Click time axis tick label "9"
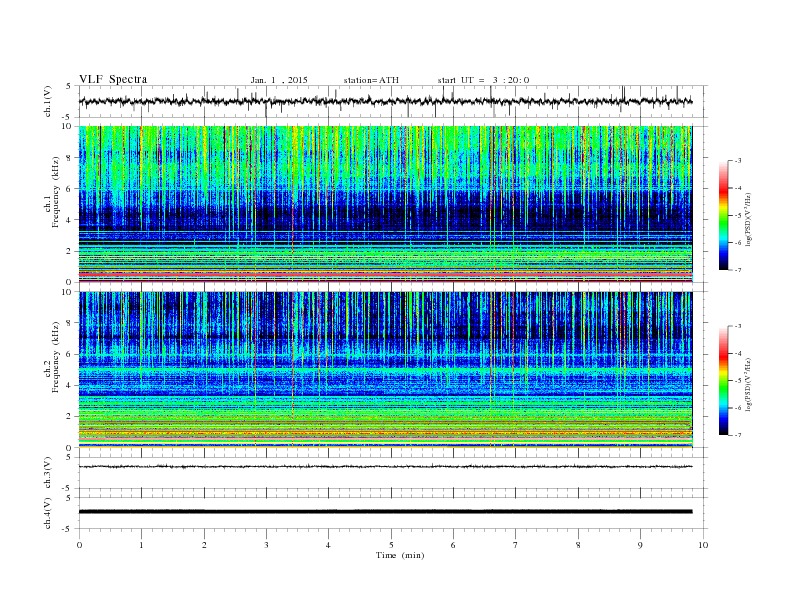This screenshot has height=612, width=792. [640, 545]
